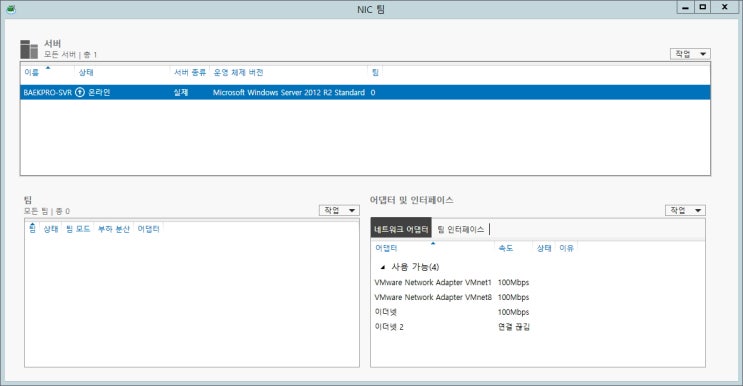Select VMware Network Adapter VMnet8

[433, 297]
